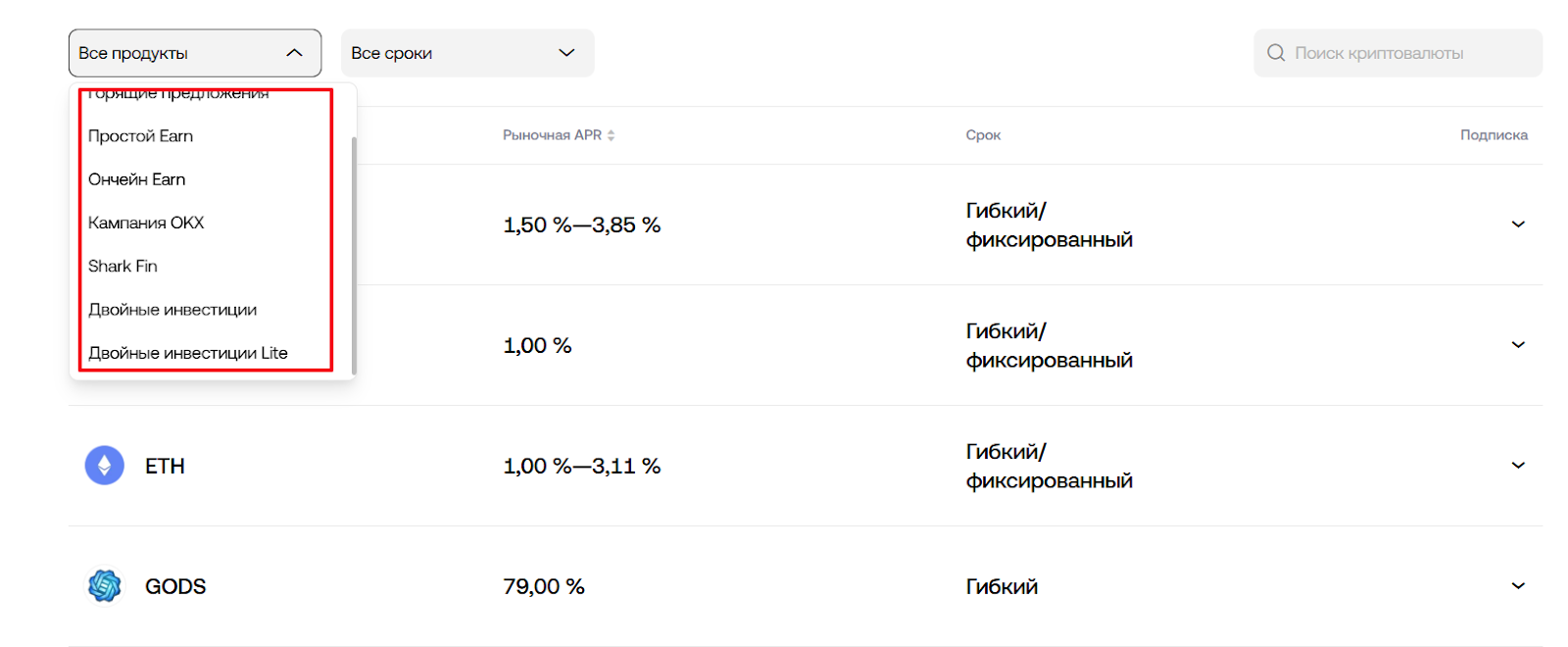Sort by Рыночная APR arrows icon
1568x647 pixels.
(x=611, y=135)
